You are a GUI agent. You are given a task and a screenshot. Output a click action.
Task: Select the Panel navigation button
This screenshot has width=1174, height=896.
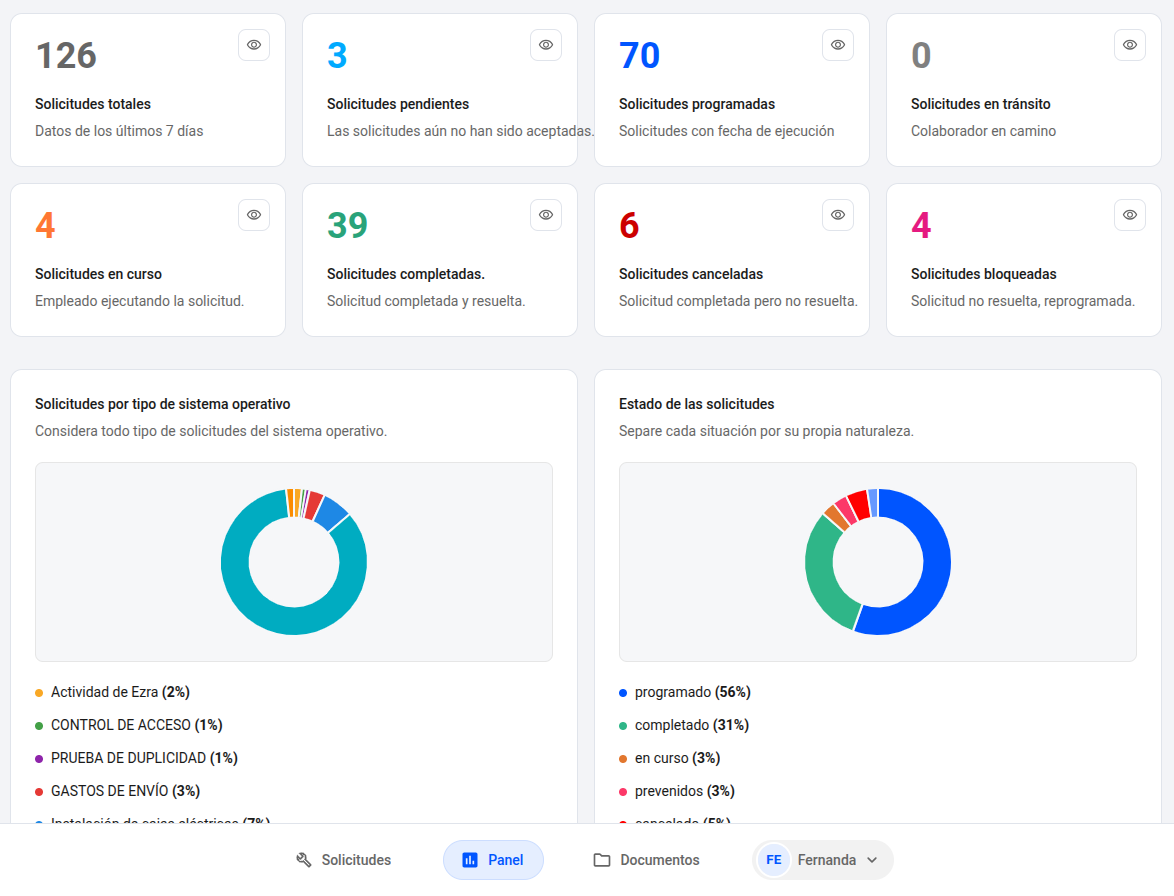493,860
